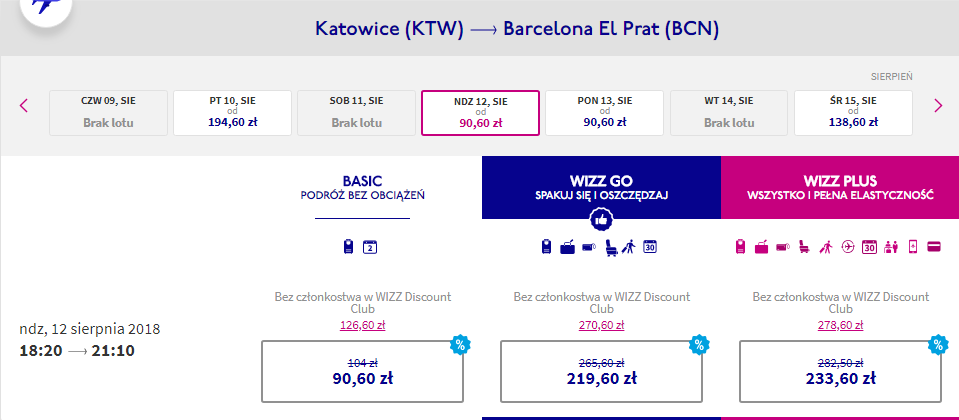The image size is (959, 420).
Task: Open the 278,60 zł non-member price link
Action: 839,324
